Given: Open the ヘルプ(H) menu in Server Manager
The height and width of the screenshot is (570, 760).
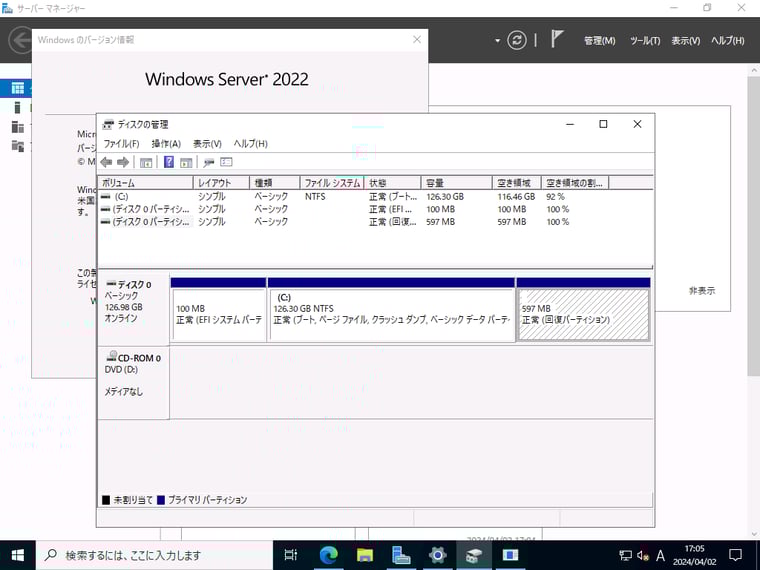Looking at the screenshot, I should coord(728,41).
